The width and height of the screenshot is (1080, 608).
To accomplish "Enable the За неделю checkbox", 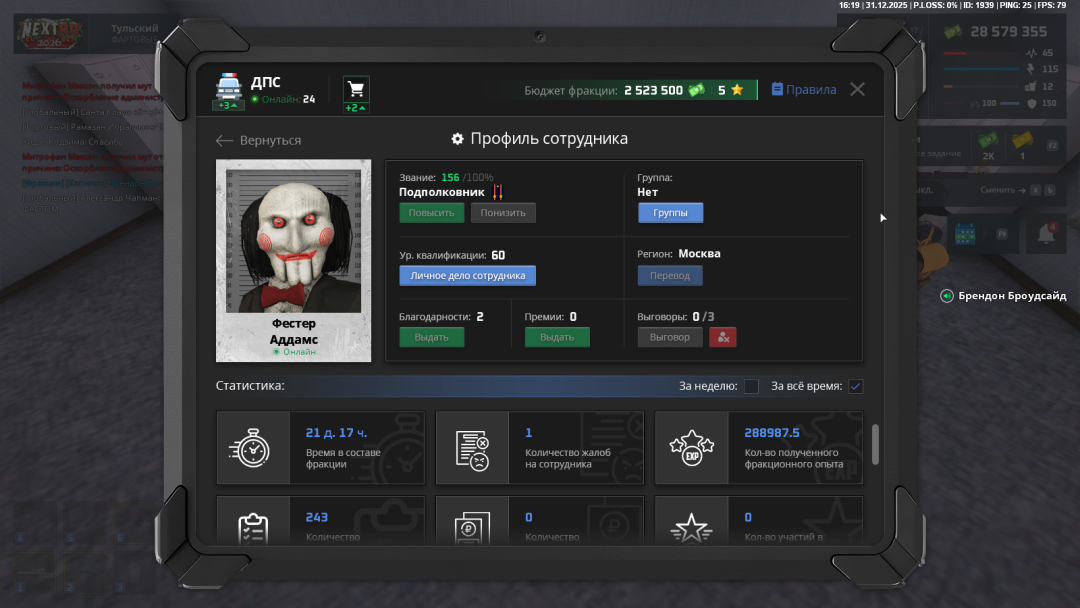I will coord(751,386).
